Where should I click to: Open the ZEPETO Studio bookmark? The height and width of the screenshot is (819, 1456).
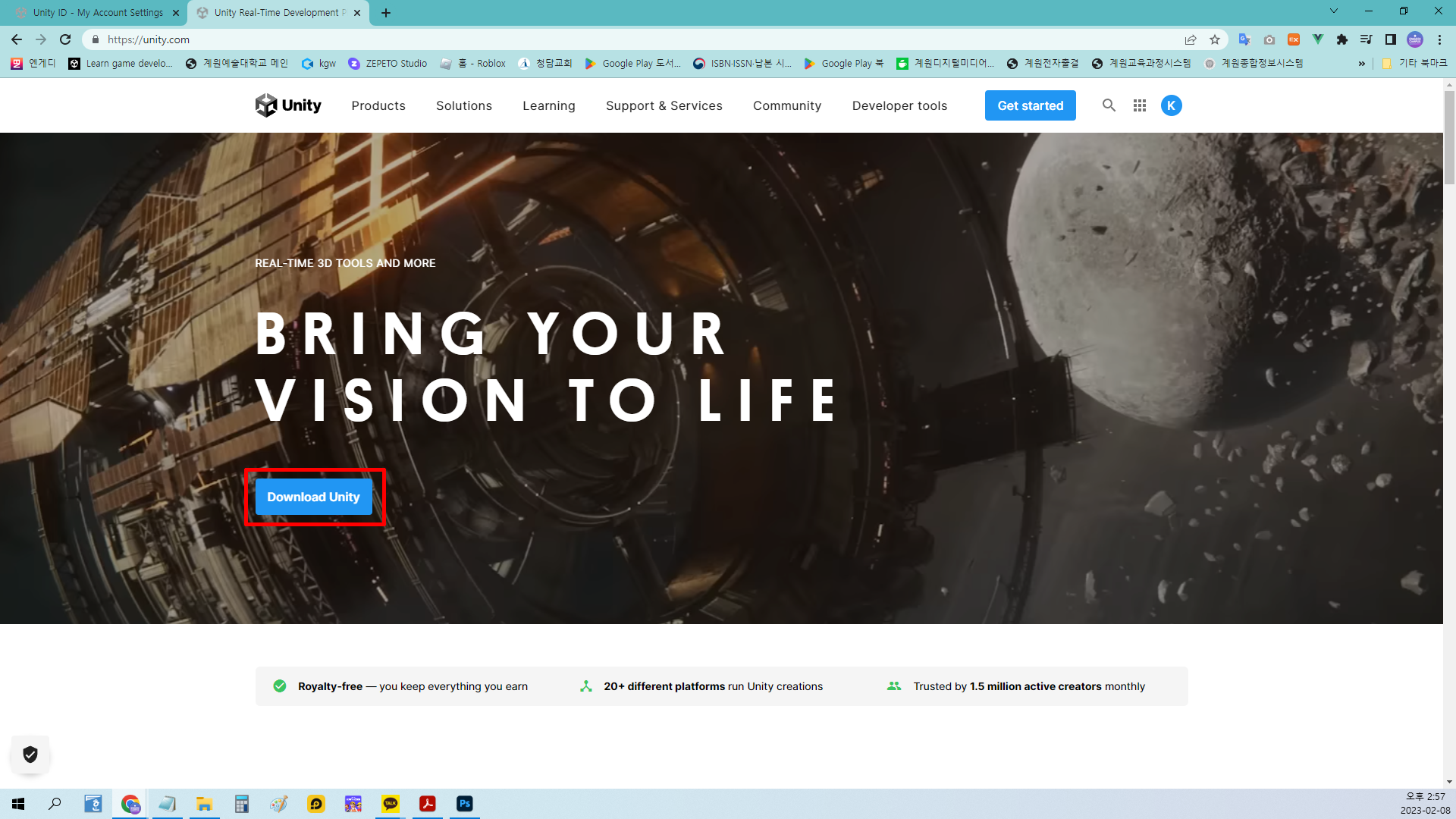pos(388,64)
